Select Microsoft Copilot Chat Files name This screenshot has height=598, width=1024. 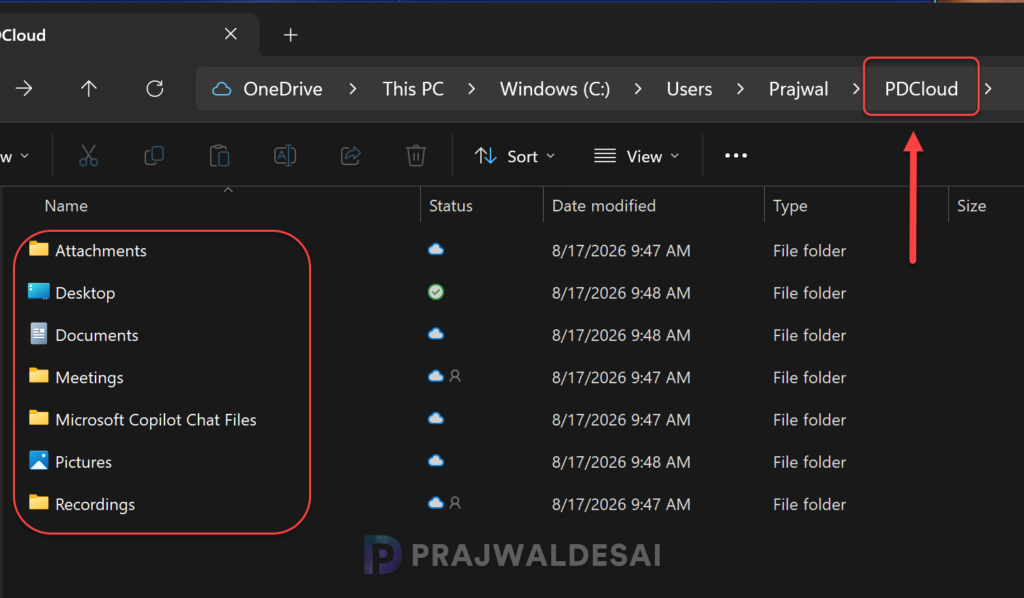point(155,420)
